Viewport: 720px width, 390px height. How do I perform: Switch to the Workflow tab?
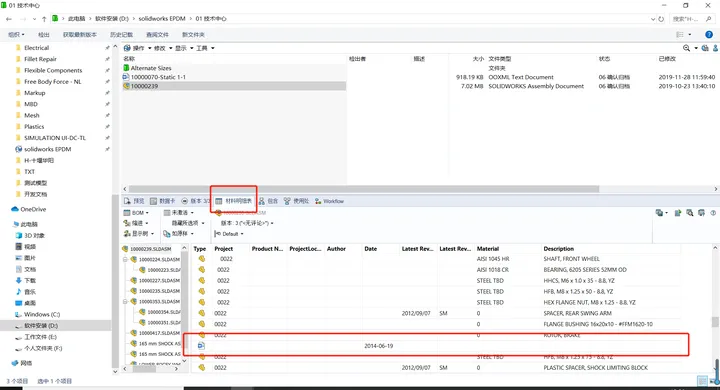pyautogui.click(x=329, y=201)
